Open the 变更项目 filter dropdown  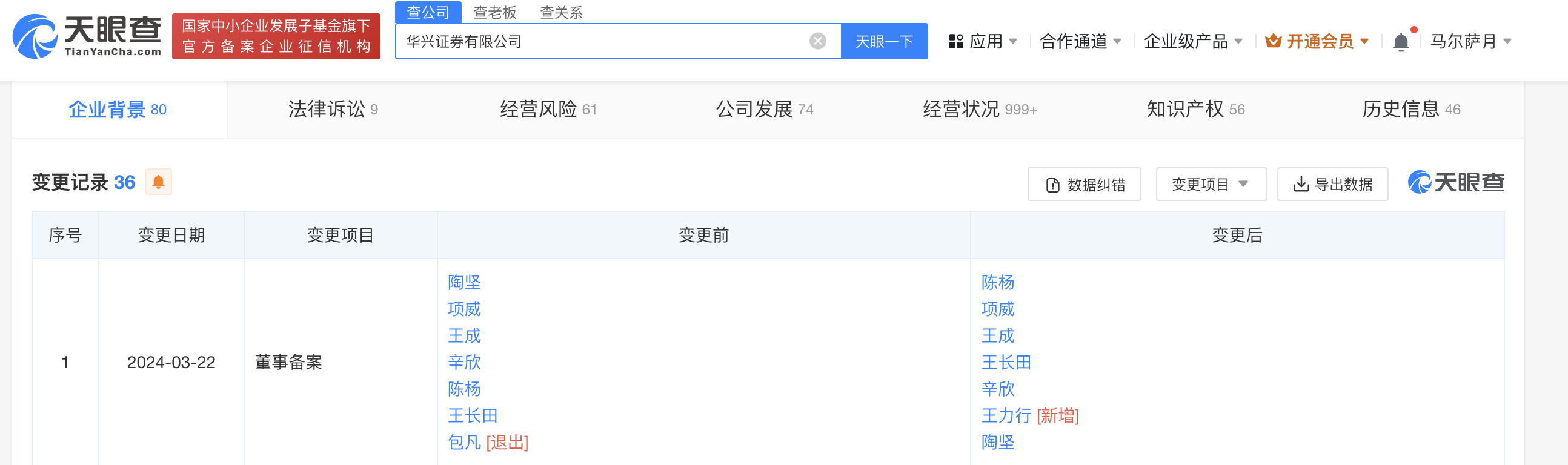[x=1211, y=185]
